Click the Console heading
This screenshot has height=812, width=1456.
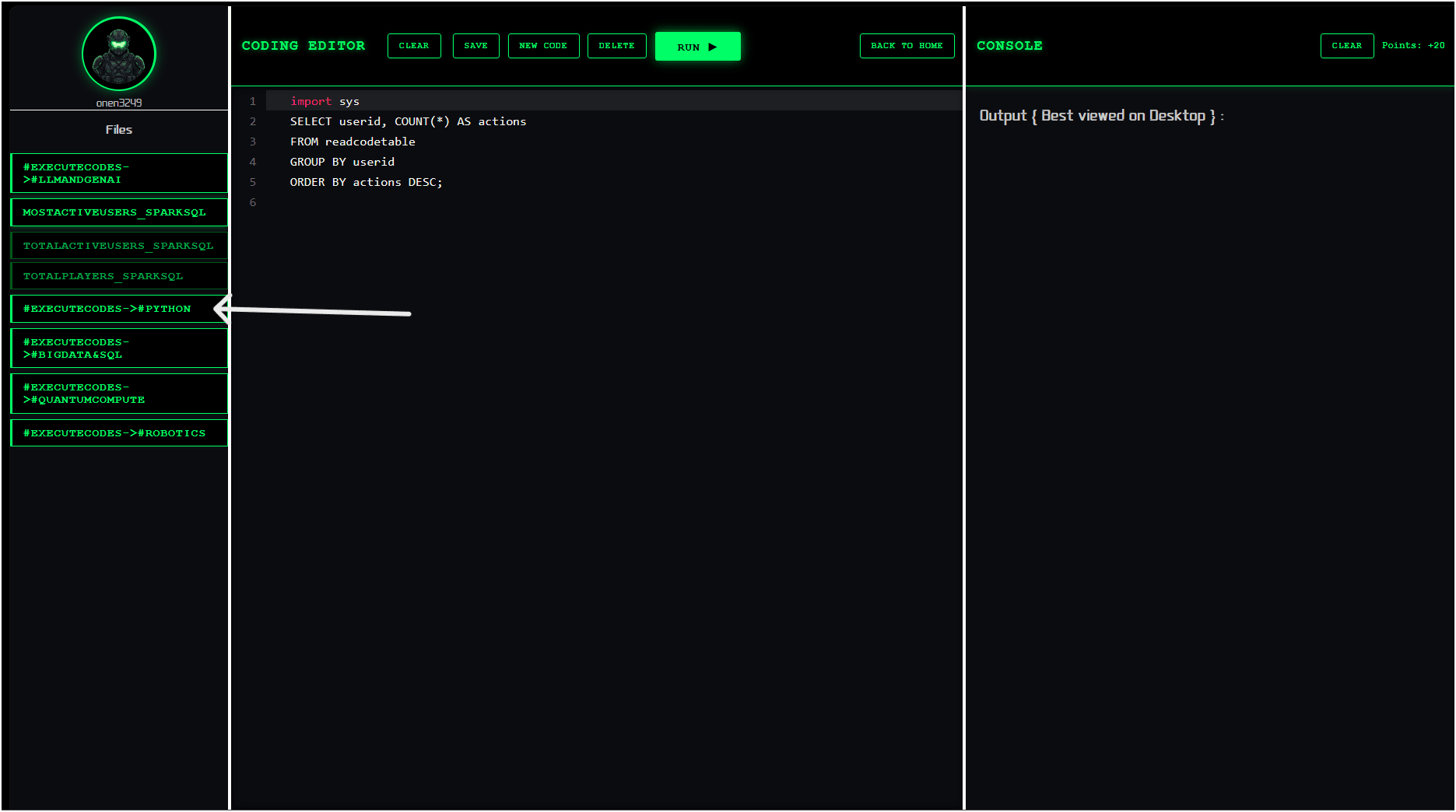[x=1009, y=46]
